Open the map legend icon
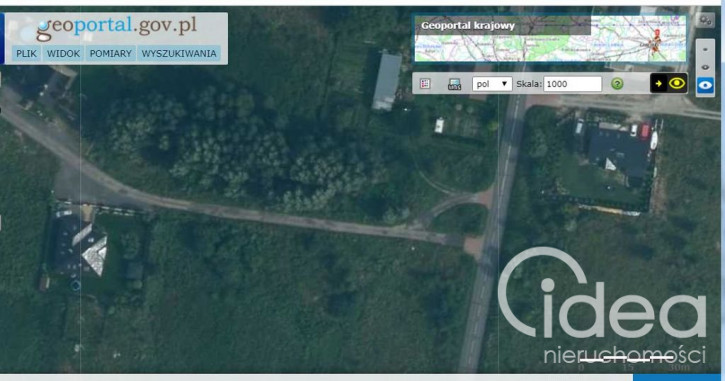 click(x=425, y=84)
